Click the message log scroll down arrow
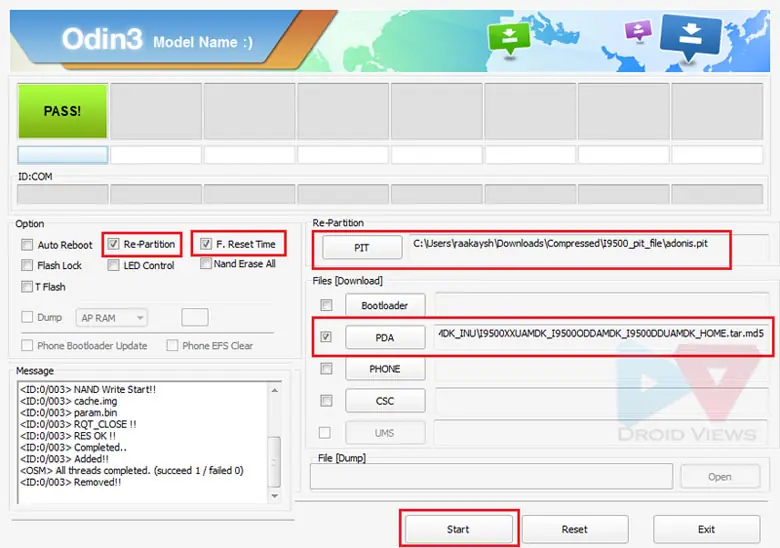Viewport: 780px width, 548px height. point(275,496)
